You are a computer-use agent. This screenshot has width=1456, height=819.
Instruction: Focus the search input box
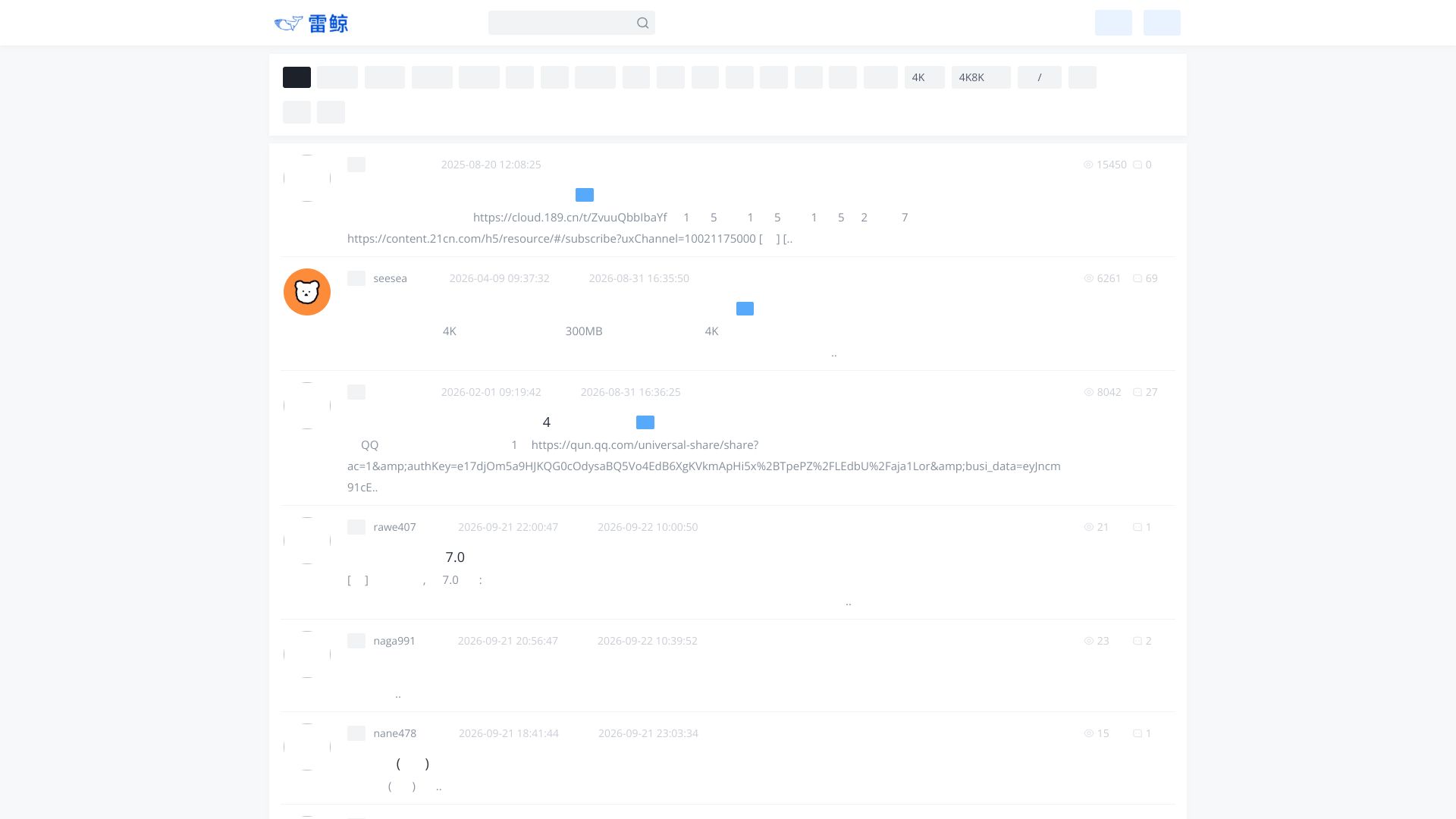[571, 23]
